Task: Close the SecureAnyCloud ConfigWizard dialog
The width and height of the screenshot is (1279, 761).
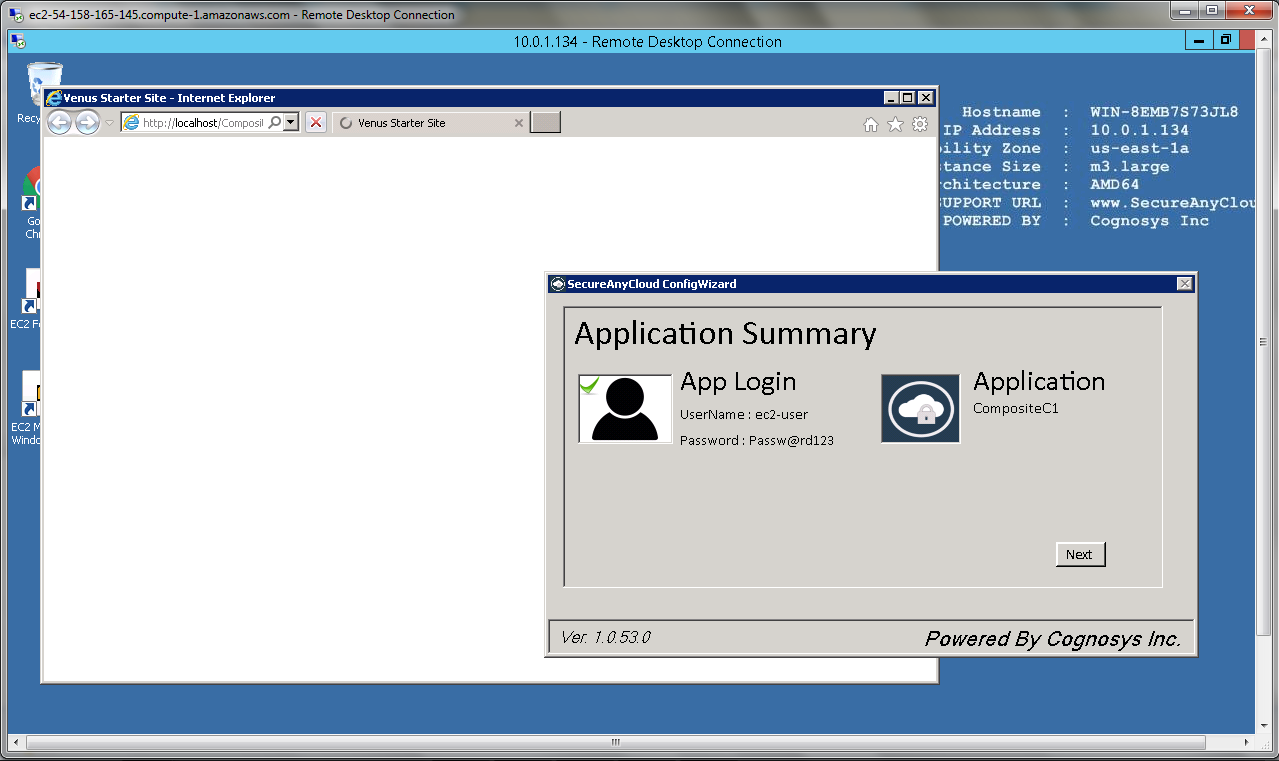Action: (x=1185, y=284)
